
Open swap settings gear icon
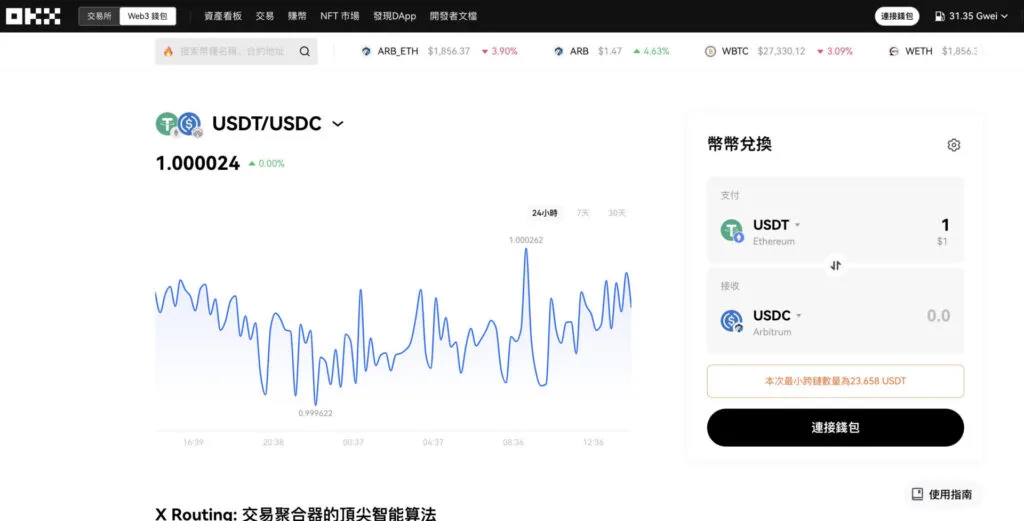[953, 145]
